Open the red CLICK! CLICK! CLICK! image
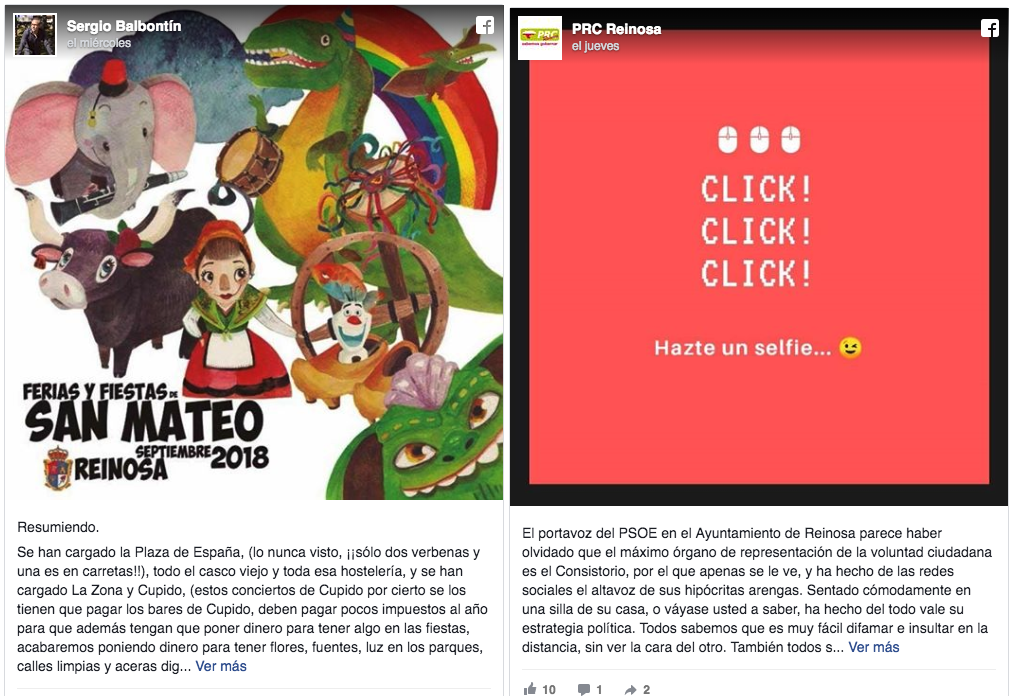This screenshot has width=1016, height=696. pyautogui.click(x=759, y=257)
